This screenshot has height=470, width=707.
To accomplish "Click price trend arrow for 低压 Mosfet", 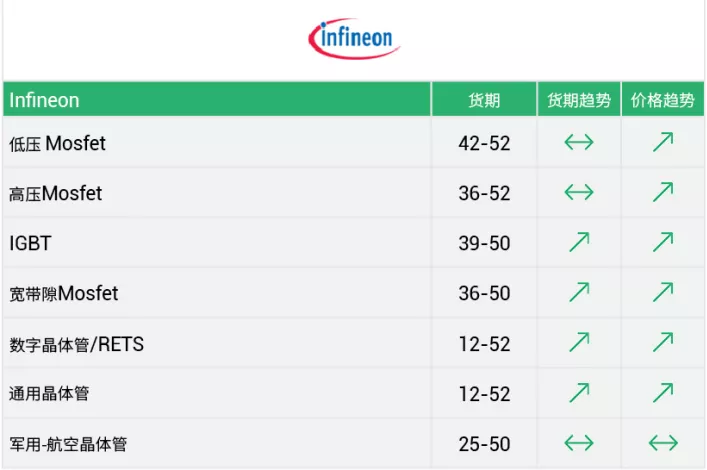I will (x=663, y=142).
